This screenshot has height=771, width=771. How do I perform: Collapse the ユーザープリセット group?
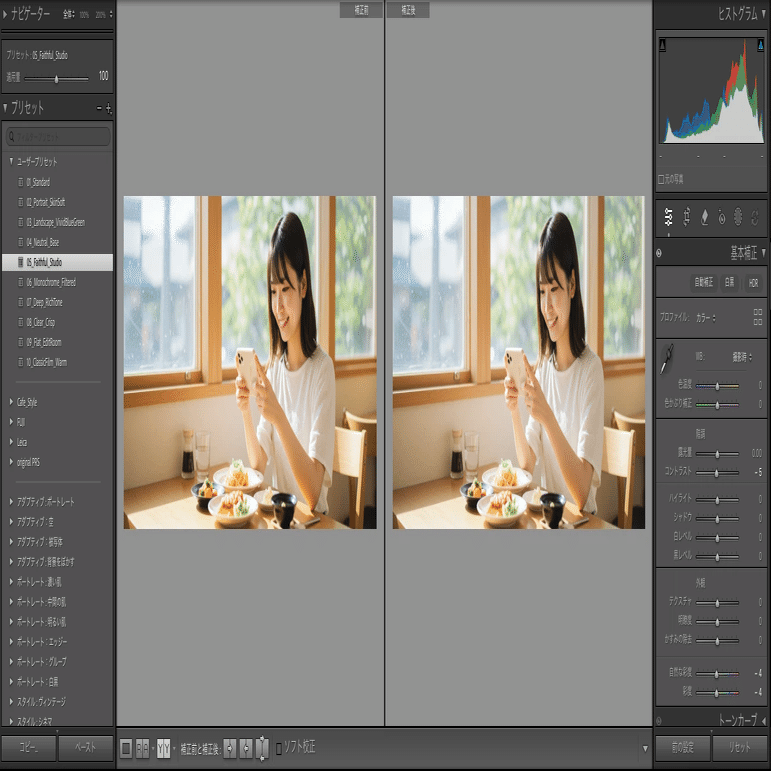click(11, 161)
